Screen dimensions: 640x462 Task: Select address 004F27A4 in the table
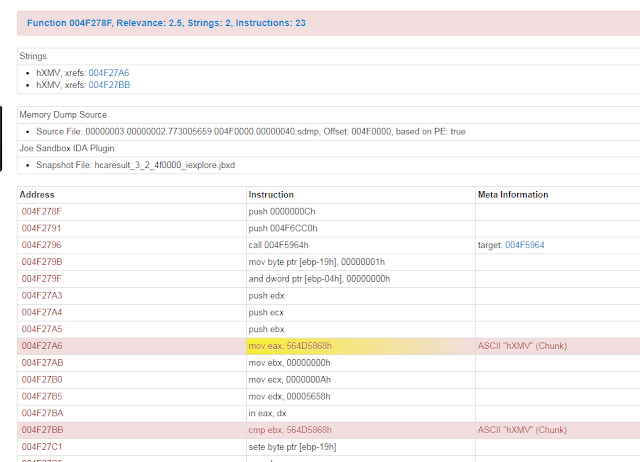tap(42, 312)
